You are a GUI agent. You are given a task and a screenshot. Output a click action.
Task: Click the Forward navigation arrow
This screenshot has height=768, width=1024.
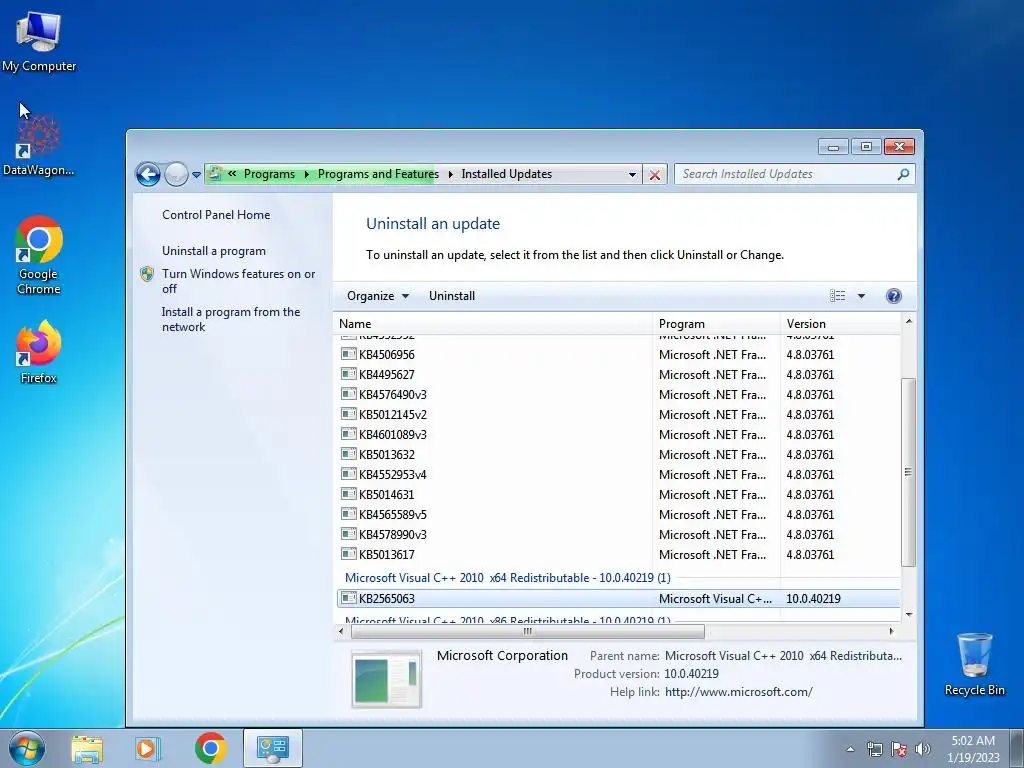pos(176,174)
